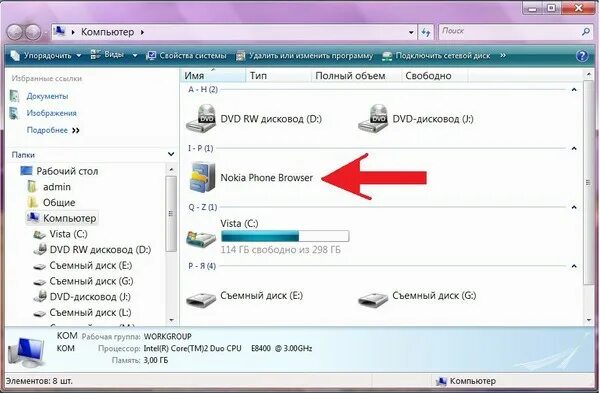
Task: Click the Back navigation arrow button
Action: coord(15,32)
